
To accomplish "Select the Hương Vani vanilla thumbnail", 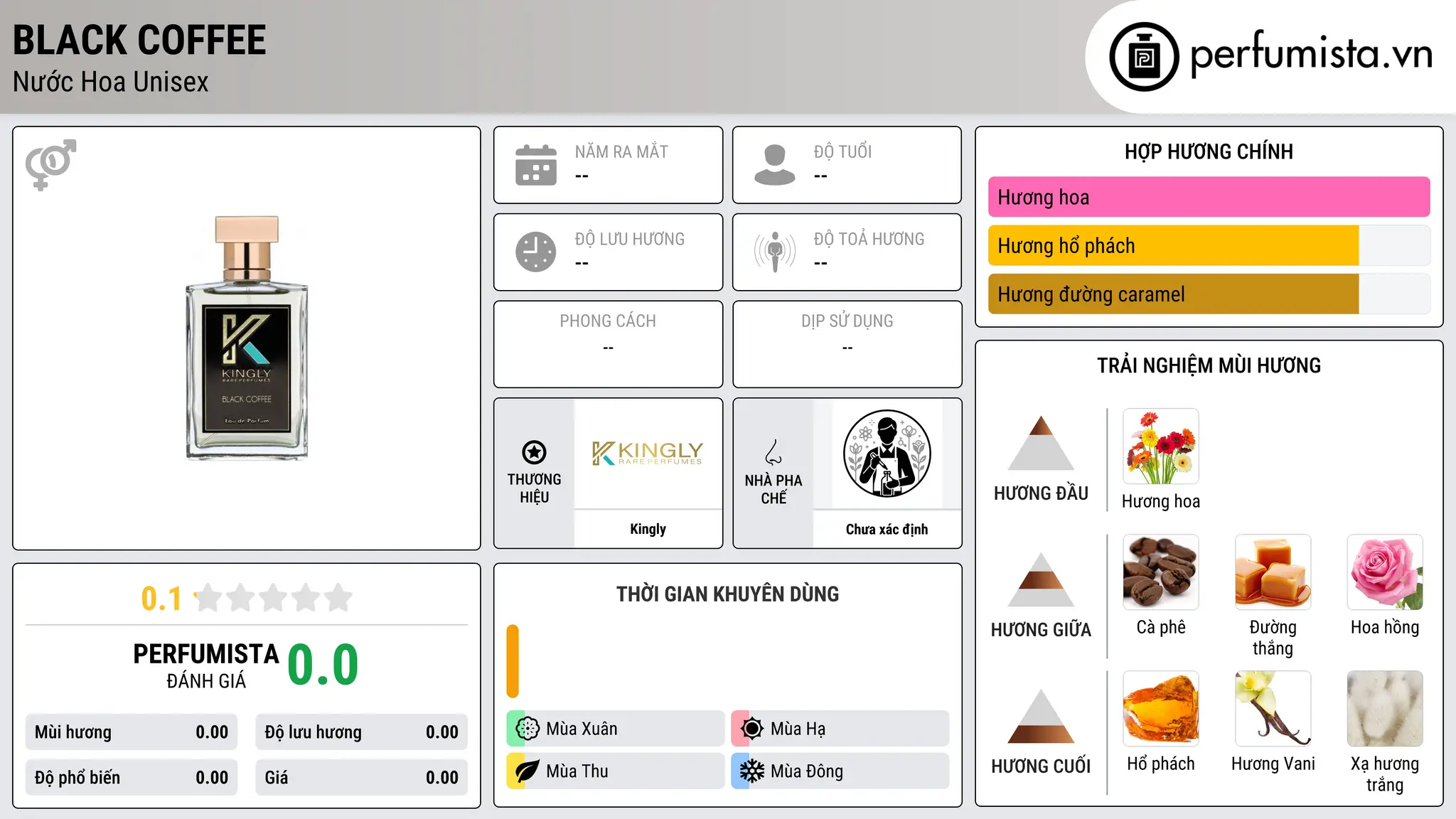I will pyautogui.click(x=1273, y=709).
